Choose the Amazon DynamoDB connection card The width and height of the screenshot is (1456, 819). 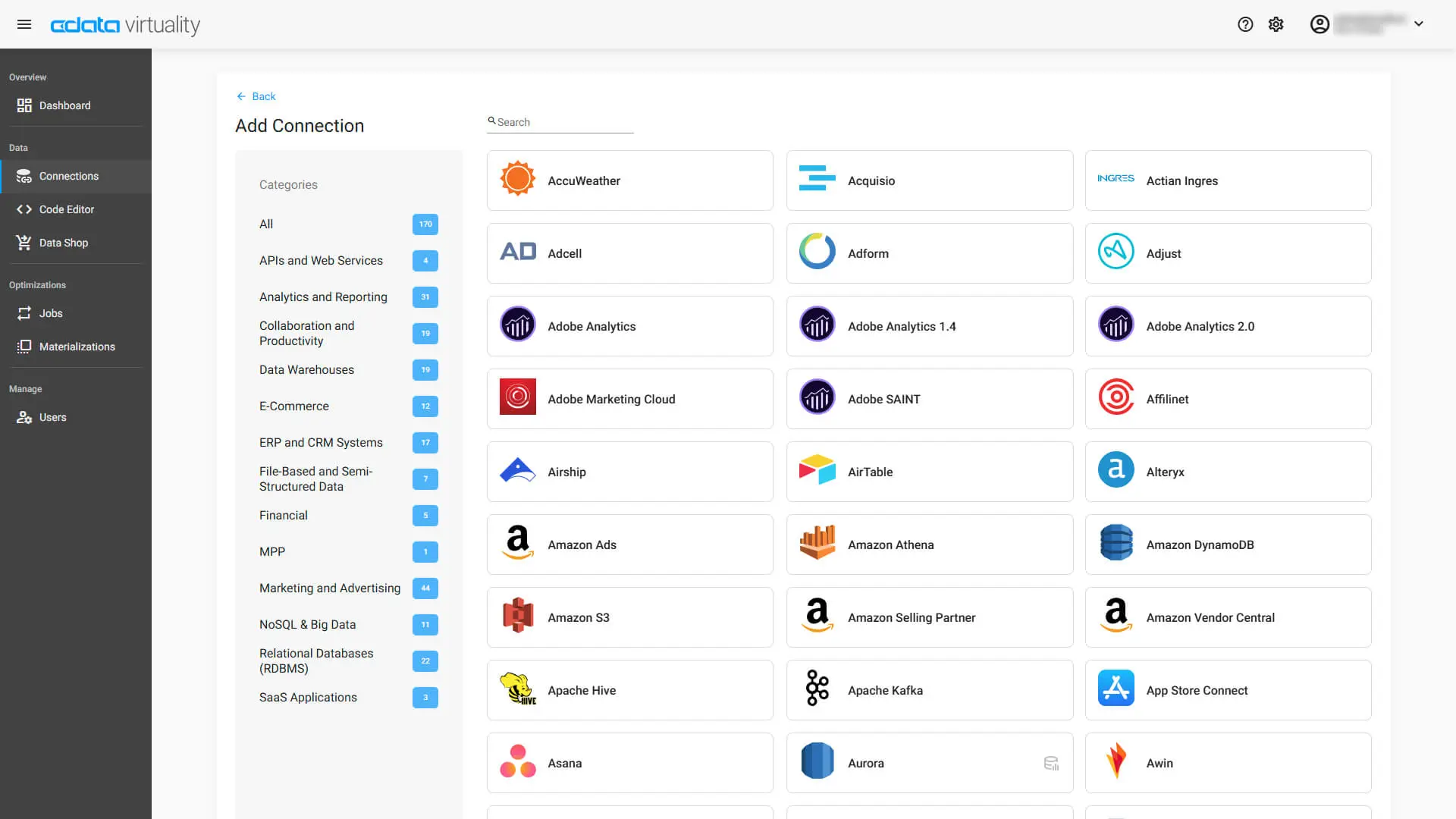pyautogui.click(x=1228, y=544)
